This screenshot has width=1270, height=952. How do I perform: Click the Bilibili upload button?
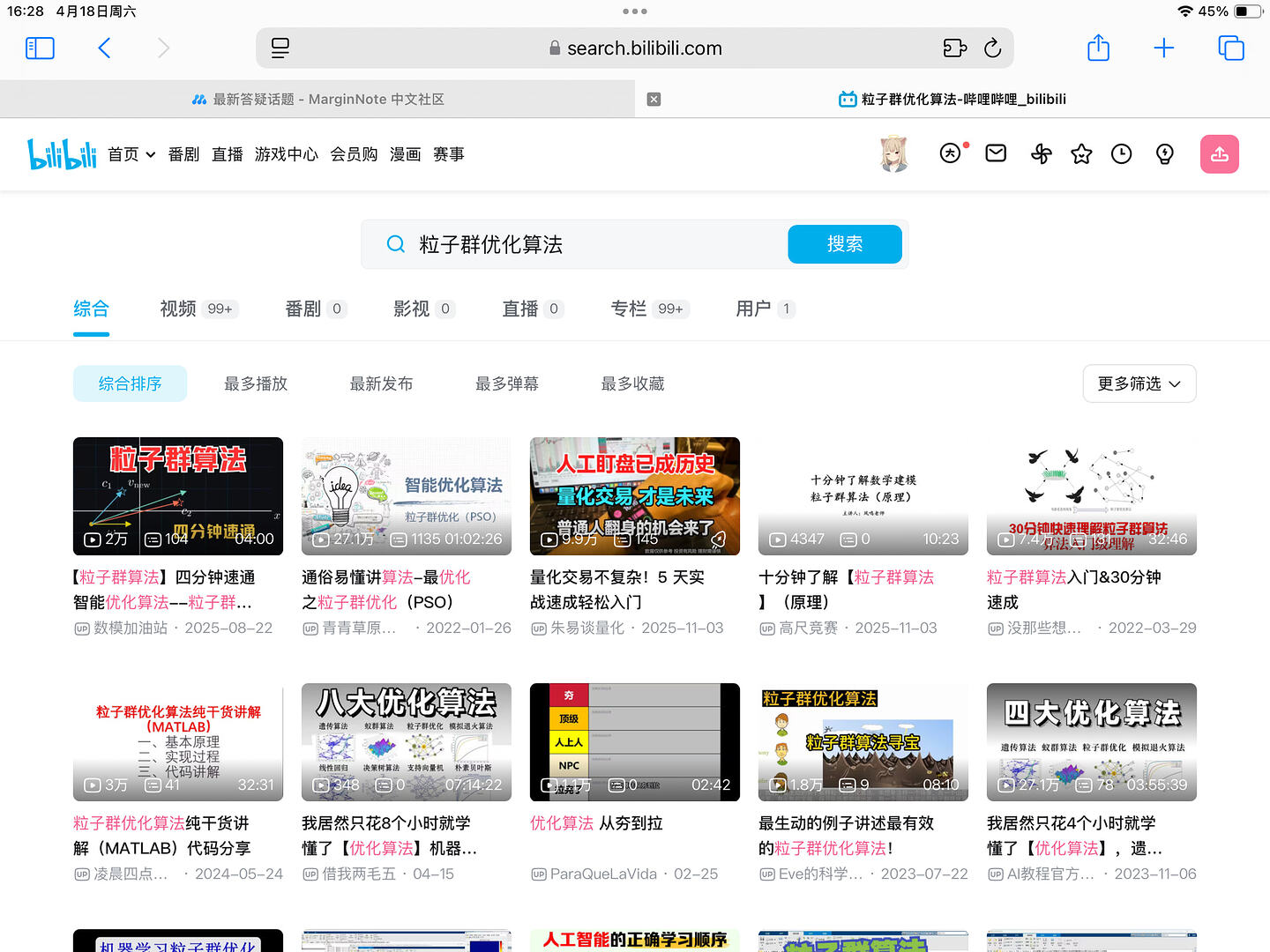[x=1219, y=154]
